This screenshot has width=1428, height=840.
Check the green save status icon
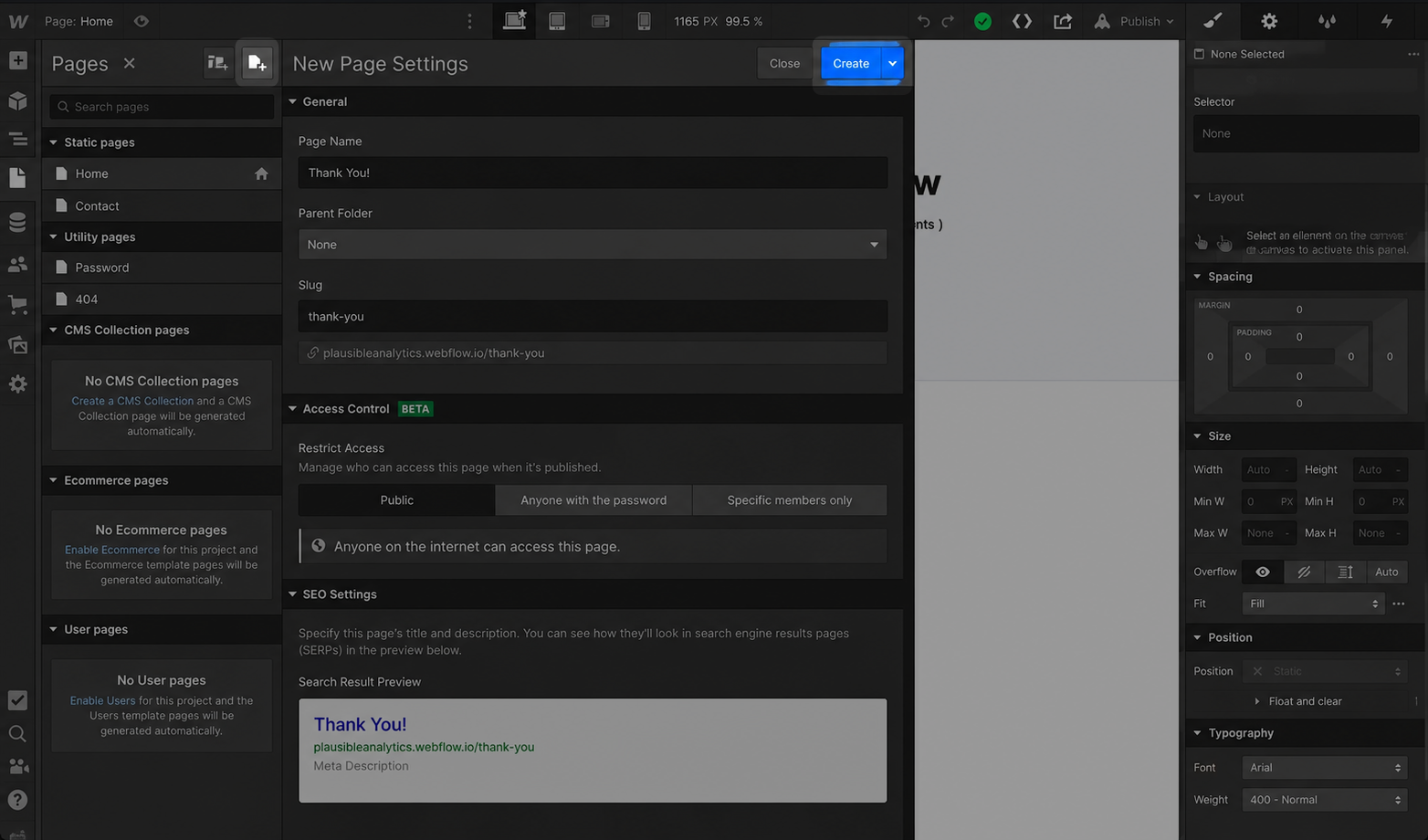(982, 21)
